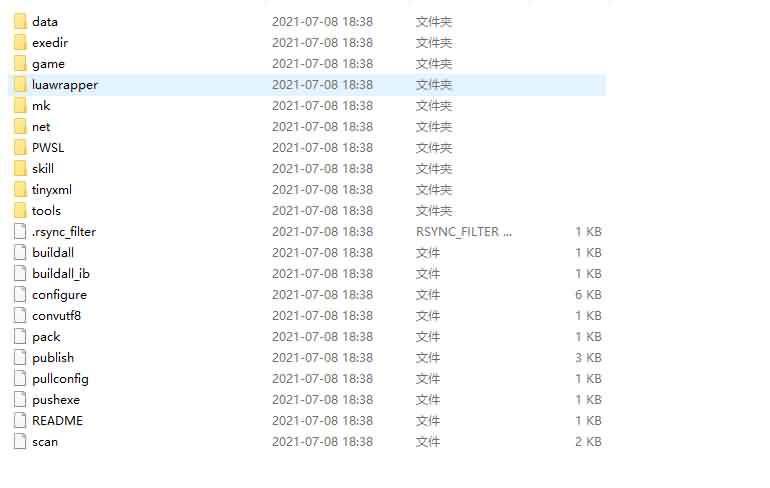Select the buildall file name

click(53, 253)
